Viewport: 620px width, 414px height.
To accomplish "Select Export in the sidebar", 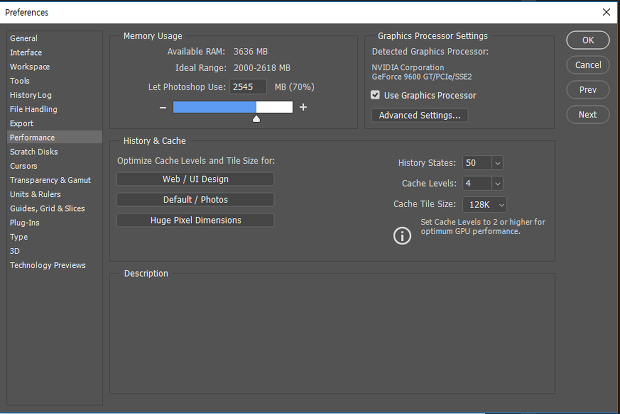I will click(21, 123).
